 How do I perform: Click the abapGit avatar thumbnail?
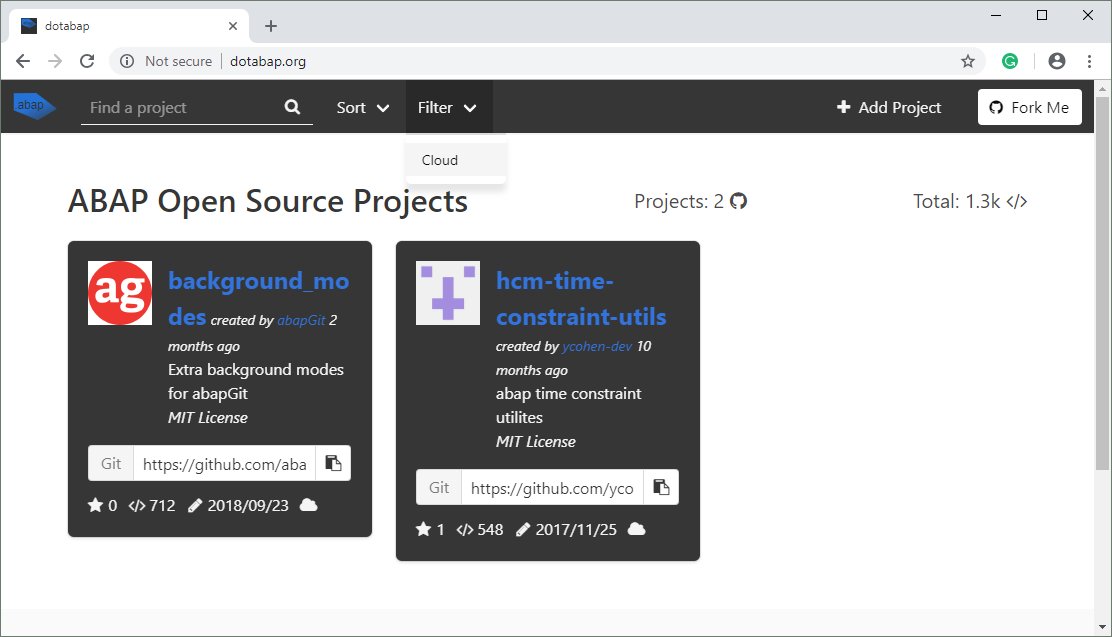(x=120, y=293)
